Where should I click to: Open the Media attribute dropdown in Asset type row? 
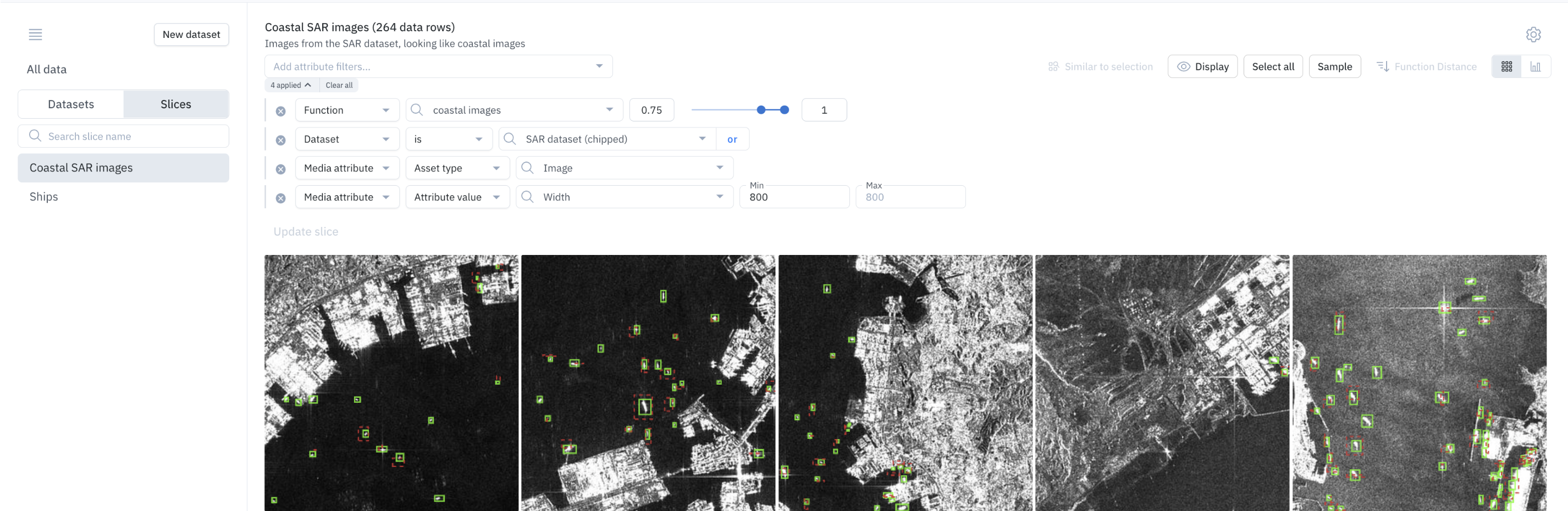pos(347,168)
